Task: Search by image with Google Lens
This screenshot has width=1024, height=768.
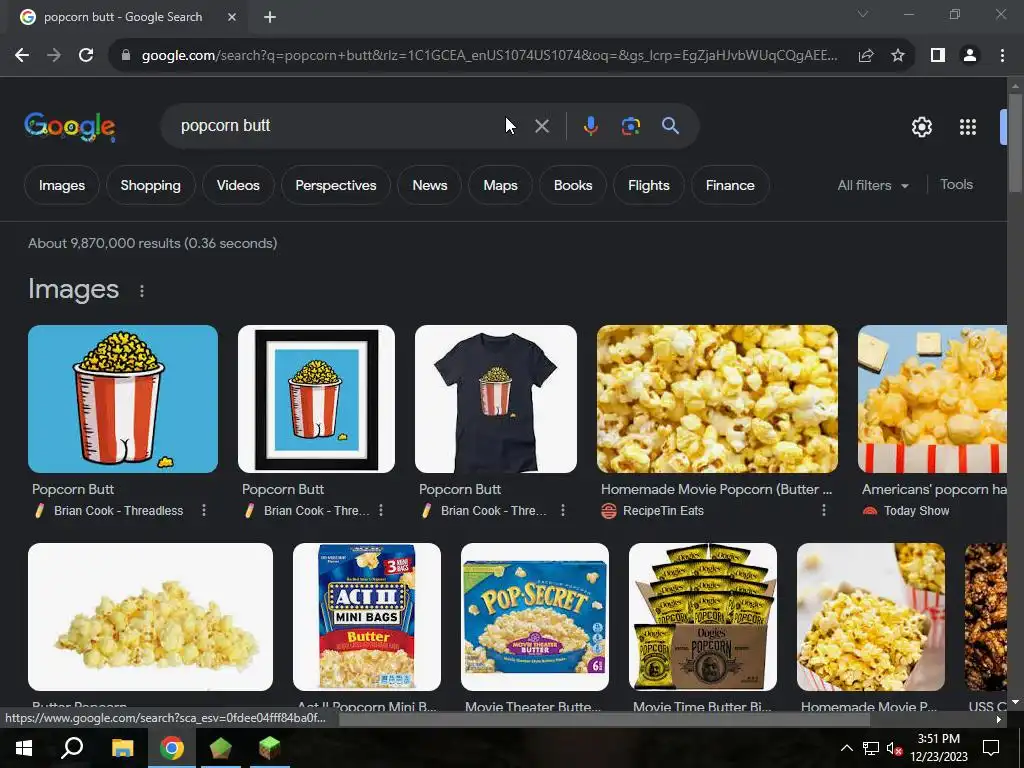Action: (630, 126)
